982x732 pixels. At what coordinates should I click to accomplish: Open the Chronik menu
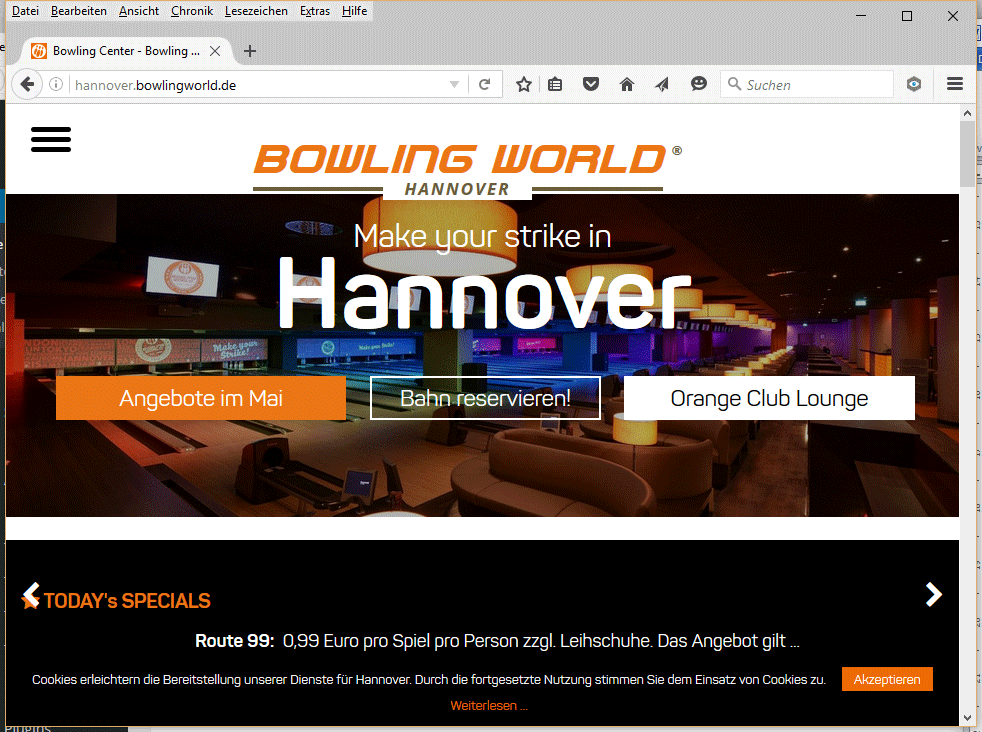pyautogui.click(x=192, y=11)
